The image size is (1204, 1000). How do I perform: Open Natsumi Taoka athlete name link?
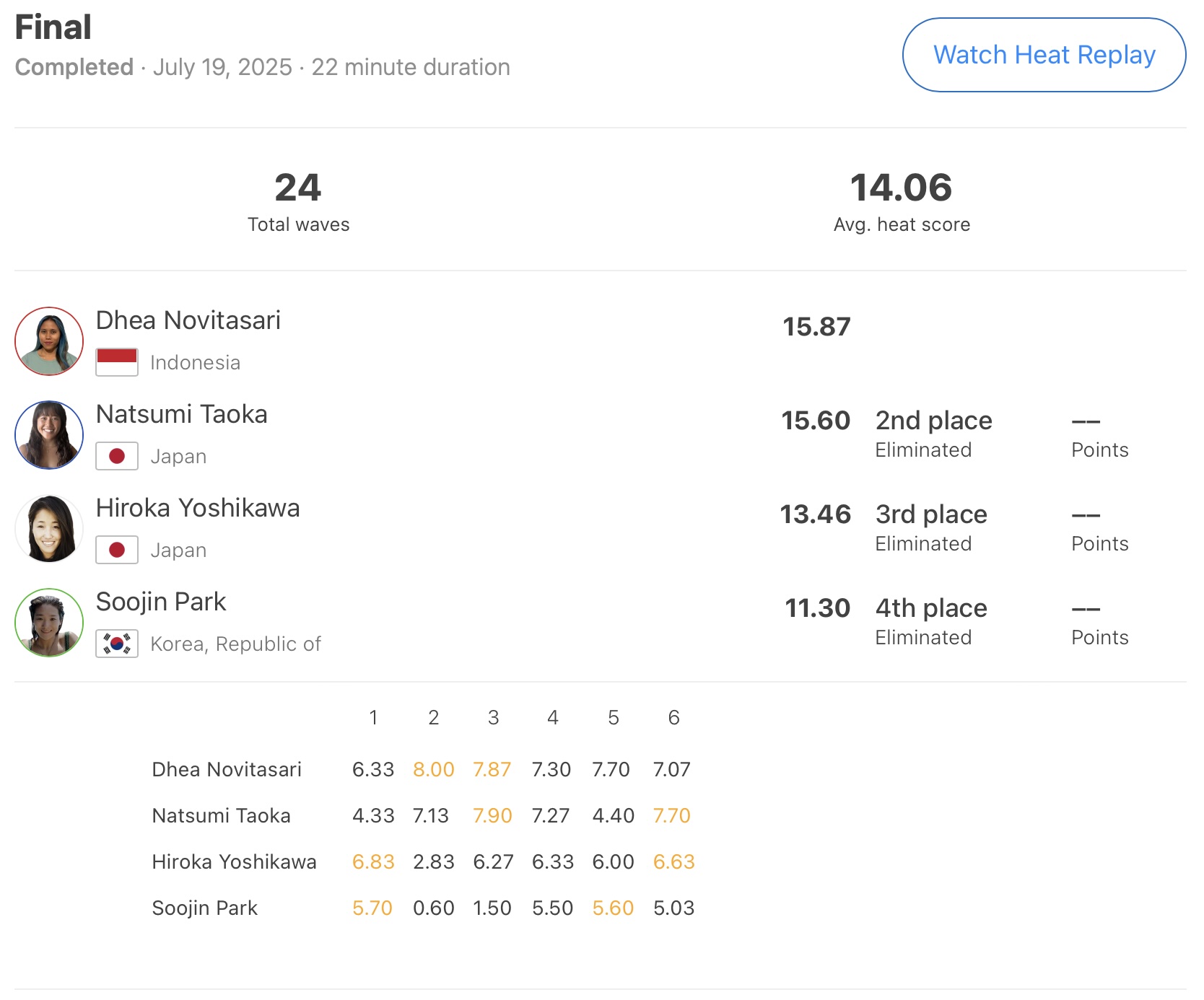[x=181, y=414]
